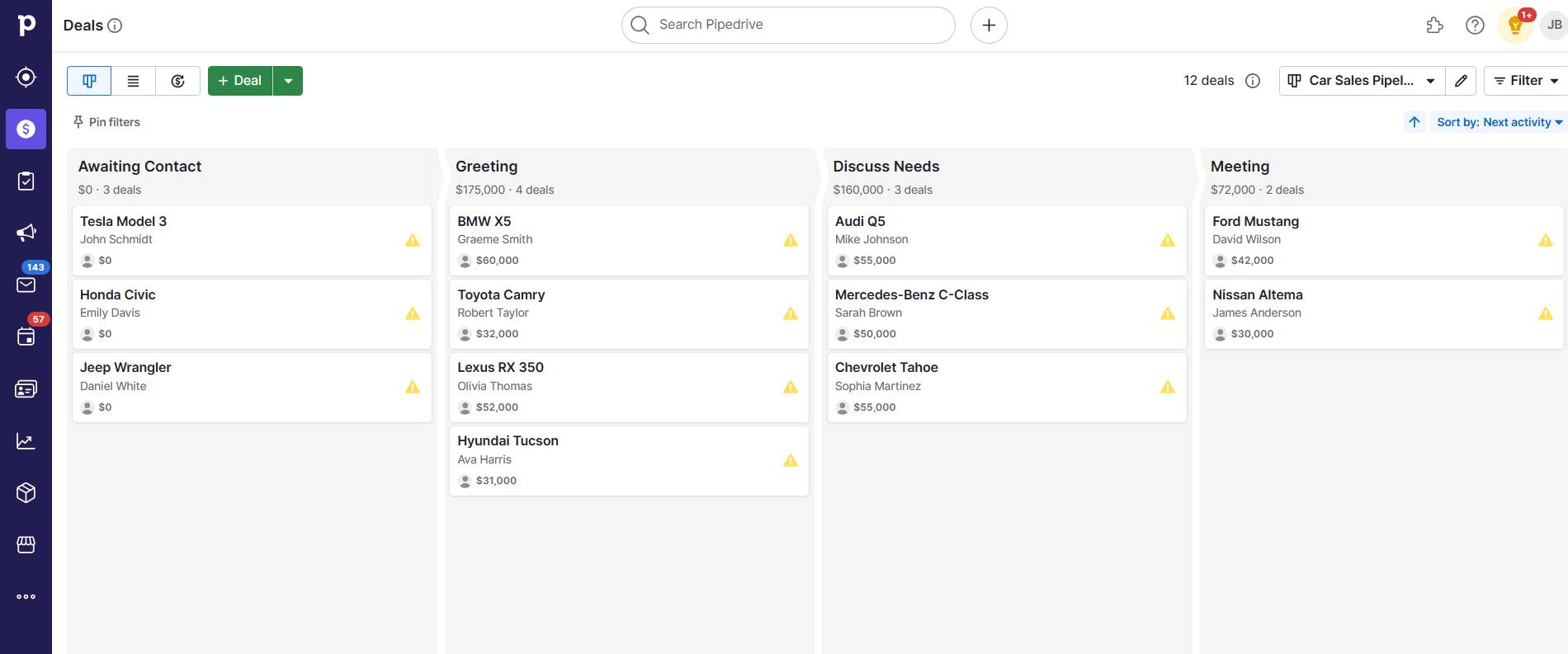Open the extensions puzzle icon
The height and width of the screenshot is (654, 1568).
coord(1434,26)
